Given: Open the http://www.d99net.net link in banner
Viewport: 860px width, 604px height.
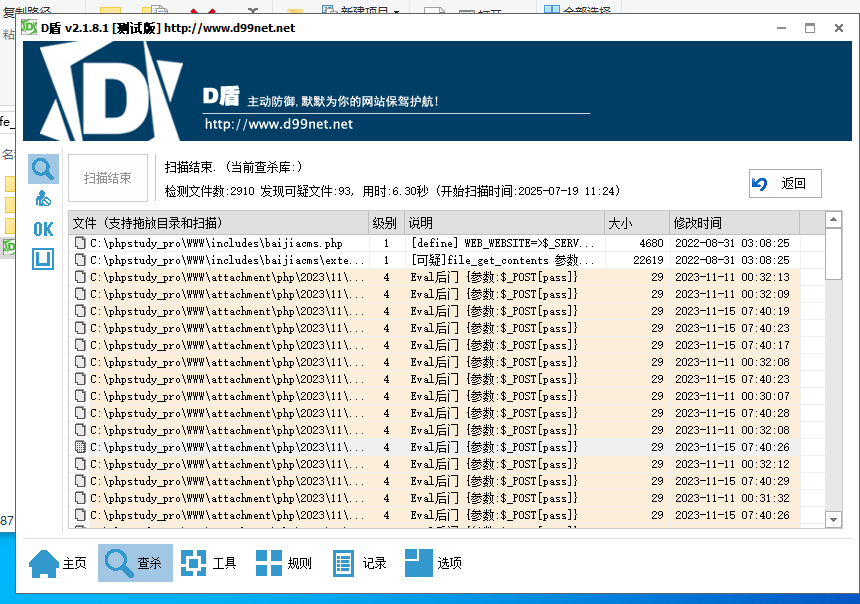Looking at the screenshot, I should click(x=279, y=124).
